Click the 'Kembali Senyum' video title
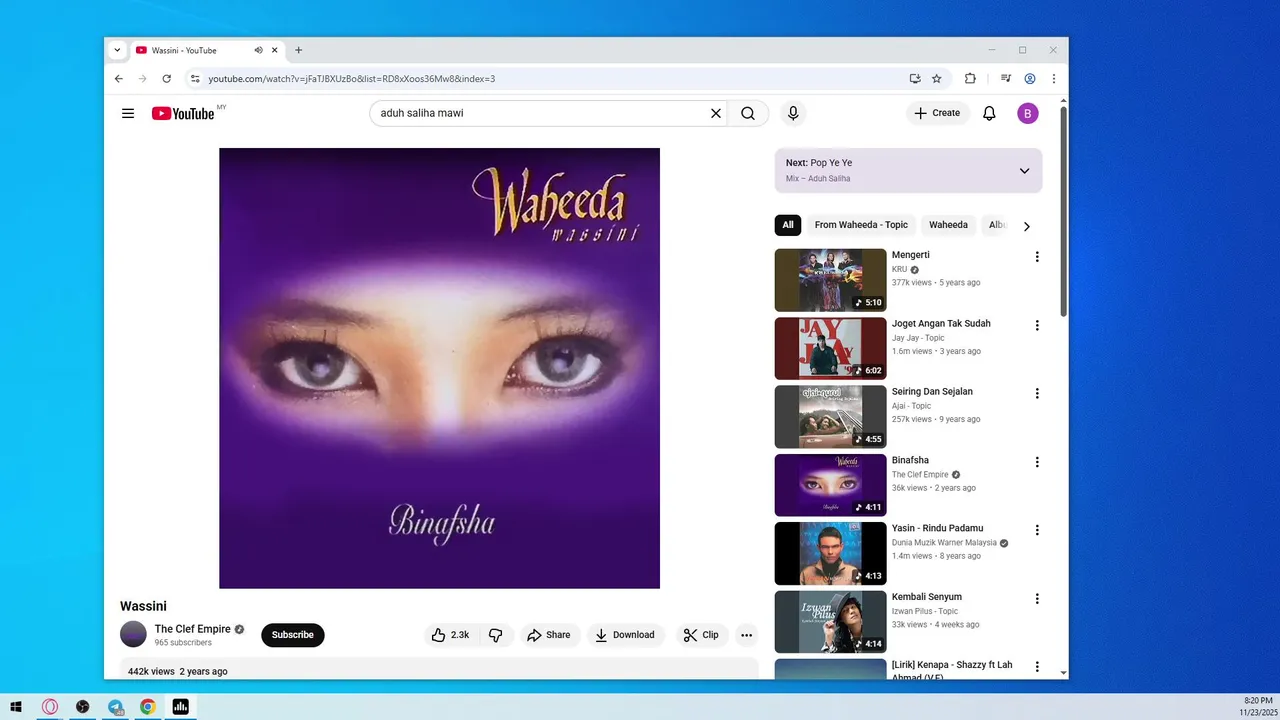1280x720 pixels. point(927,597)
